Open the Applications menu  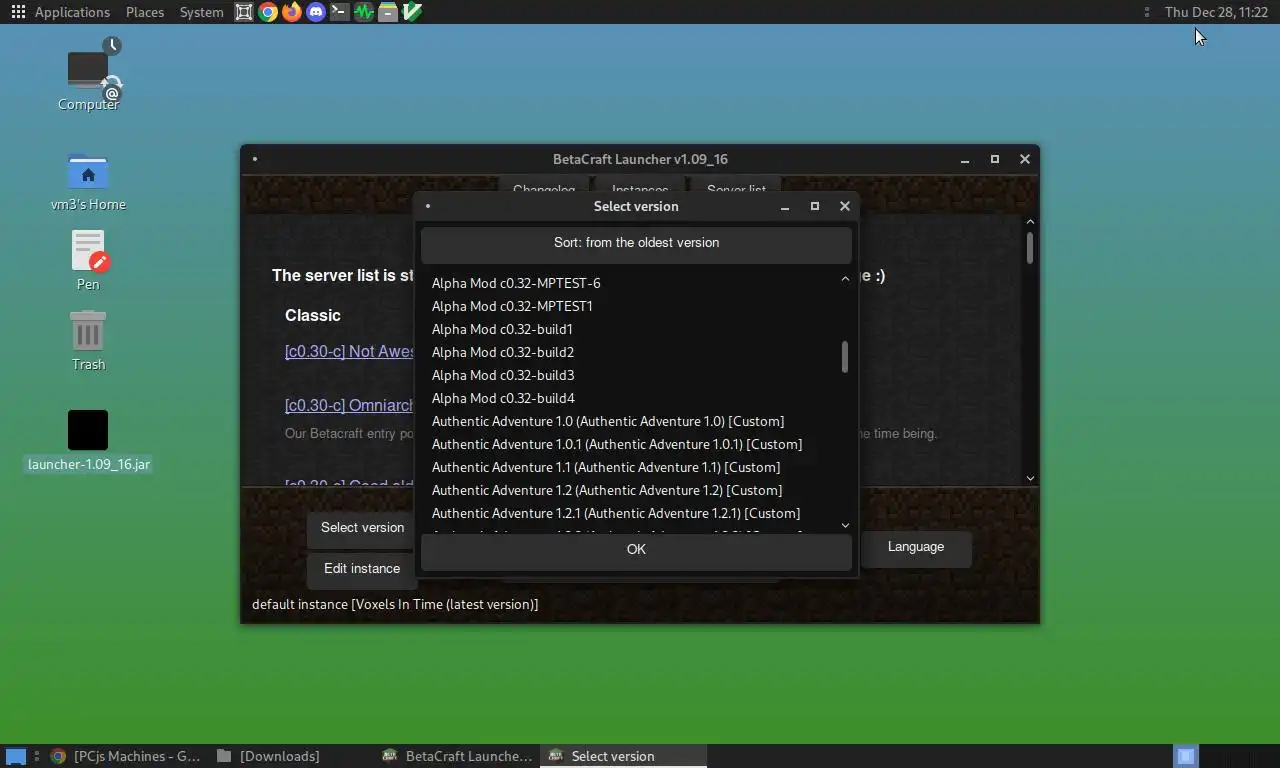click(72, 12)
